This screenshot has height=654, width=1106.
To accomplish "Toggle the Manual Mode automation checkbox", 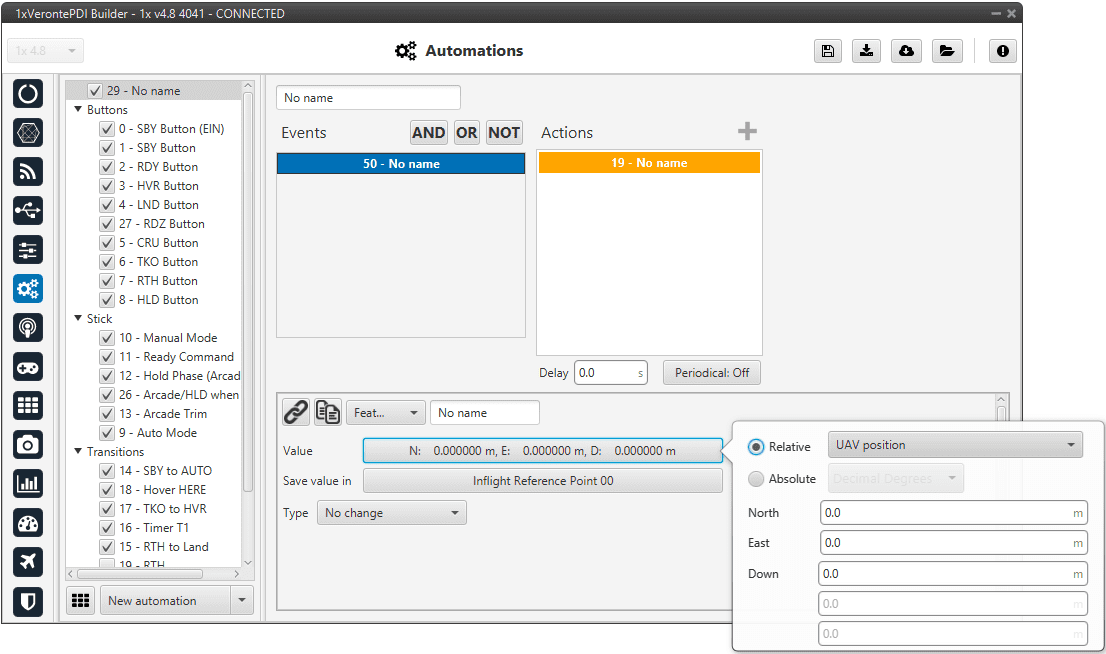I will pyautogui.click(x=106, y=338).
